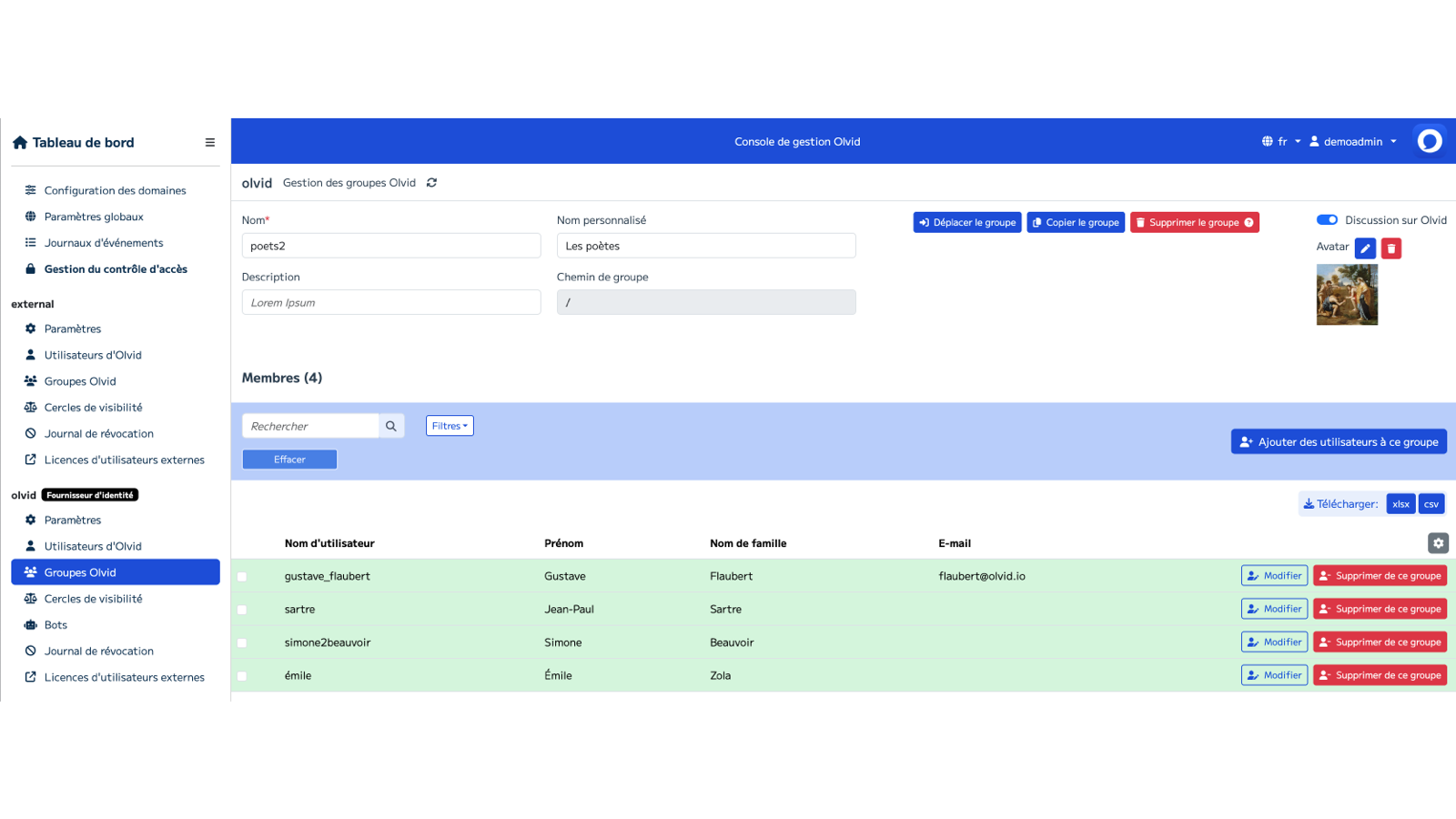Click the Bots icon in the sidebar
This screenshot has height=819, width=1456.
coord(30,624)
